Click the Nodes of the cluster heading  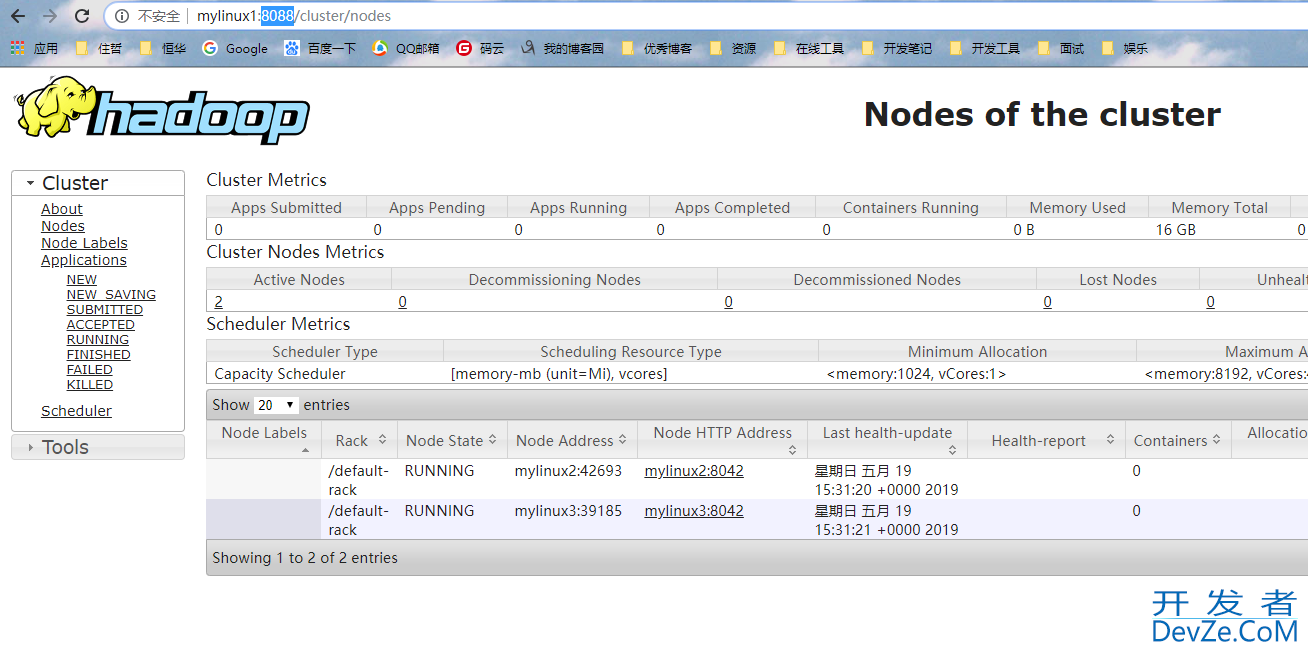[x=1042, y=114]
